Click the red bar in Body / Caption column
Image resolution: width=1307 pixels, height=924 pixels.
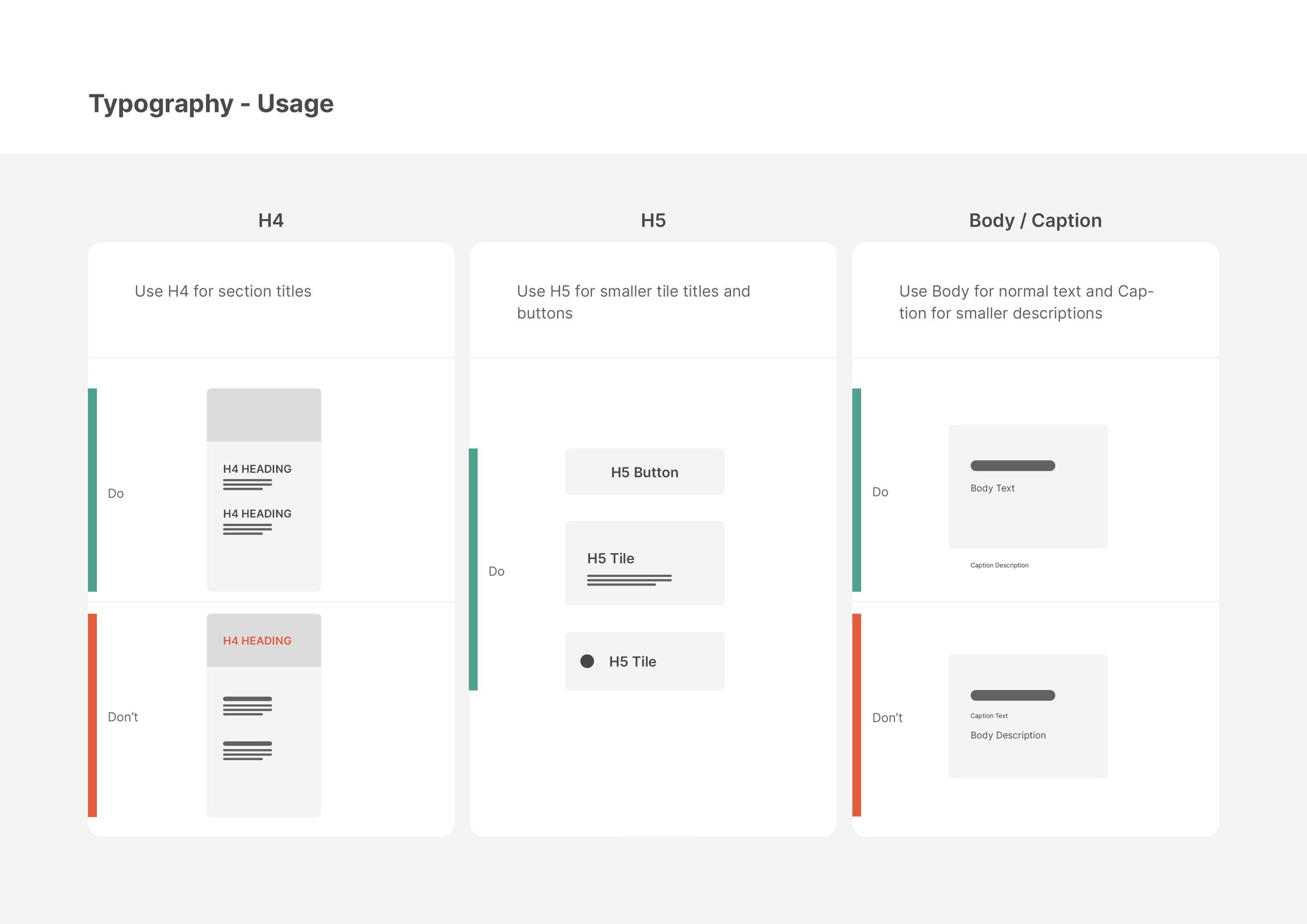tap(856, 715)
